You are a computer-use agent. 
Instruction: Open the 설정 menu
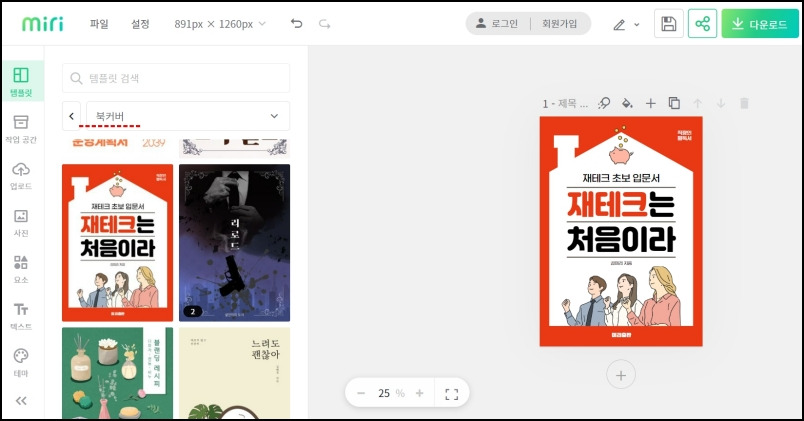coord(140,24)
